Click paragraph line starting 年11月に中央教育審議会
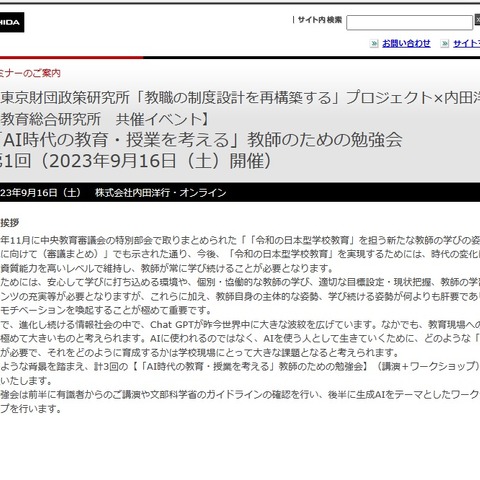 pyautogui.click(x=240, y=240)
